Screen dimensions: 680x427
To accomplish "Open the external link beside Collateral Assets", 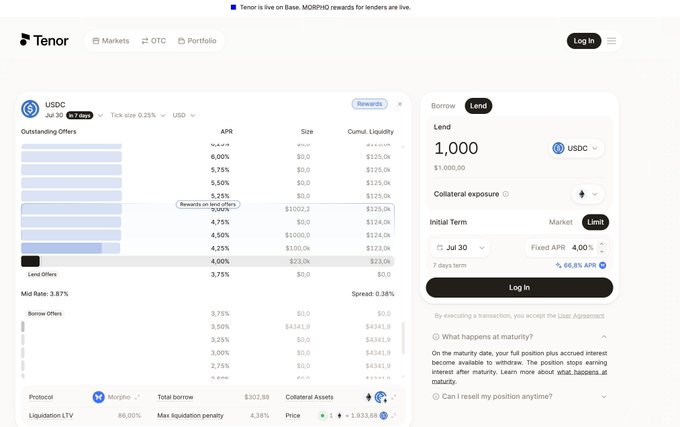I will coord(394,397).
